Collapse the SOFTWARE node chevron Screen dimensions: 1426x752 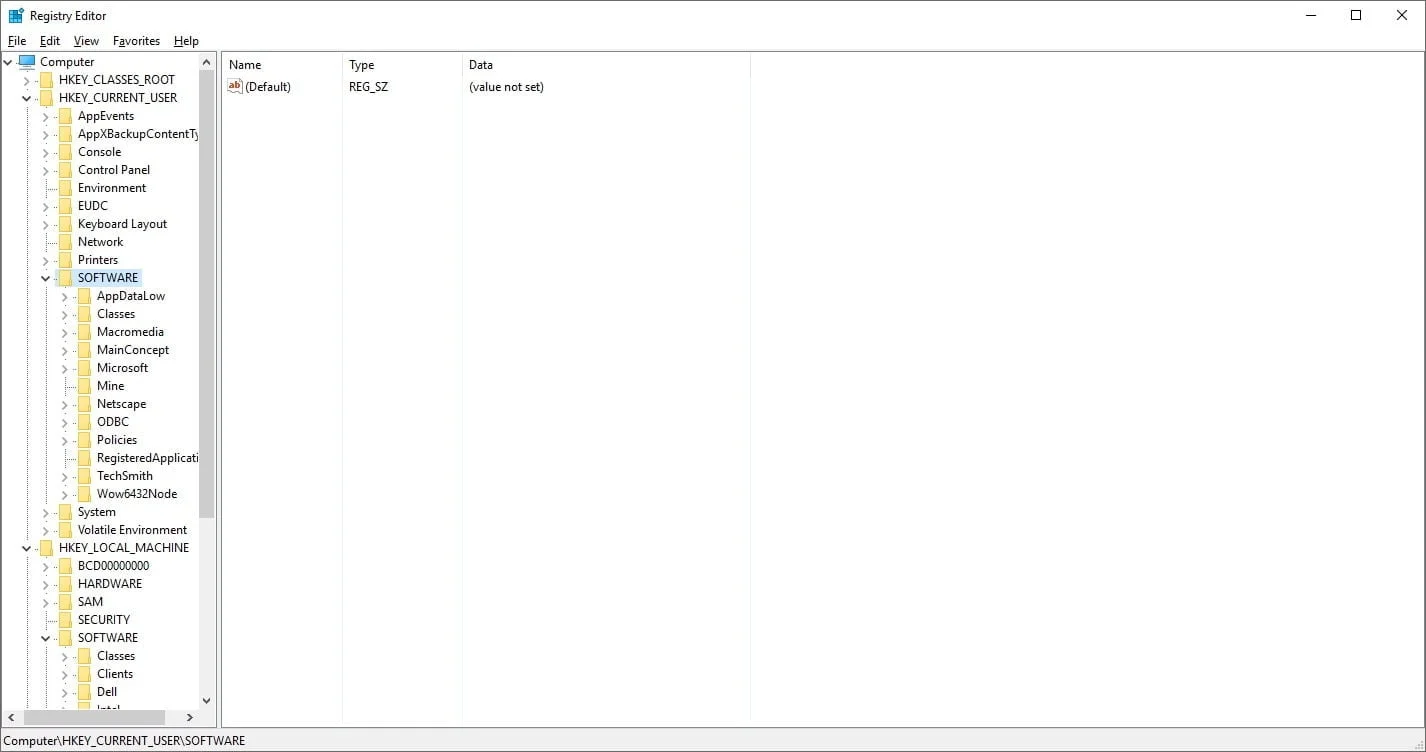pos(44,277)
